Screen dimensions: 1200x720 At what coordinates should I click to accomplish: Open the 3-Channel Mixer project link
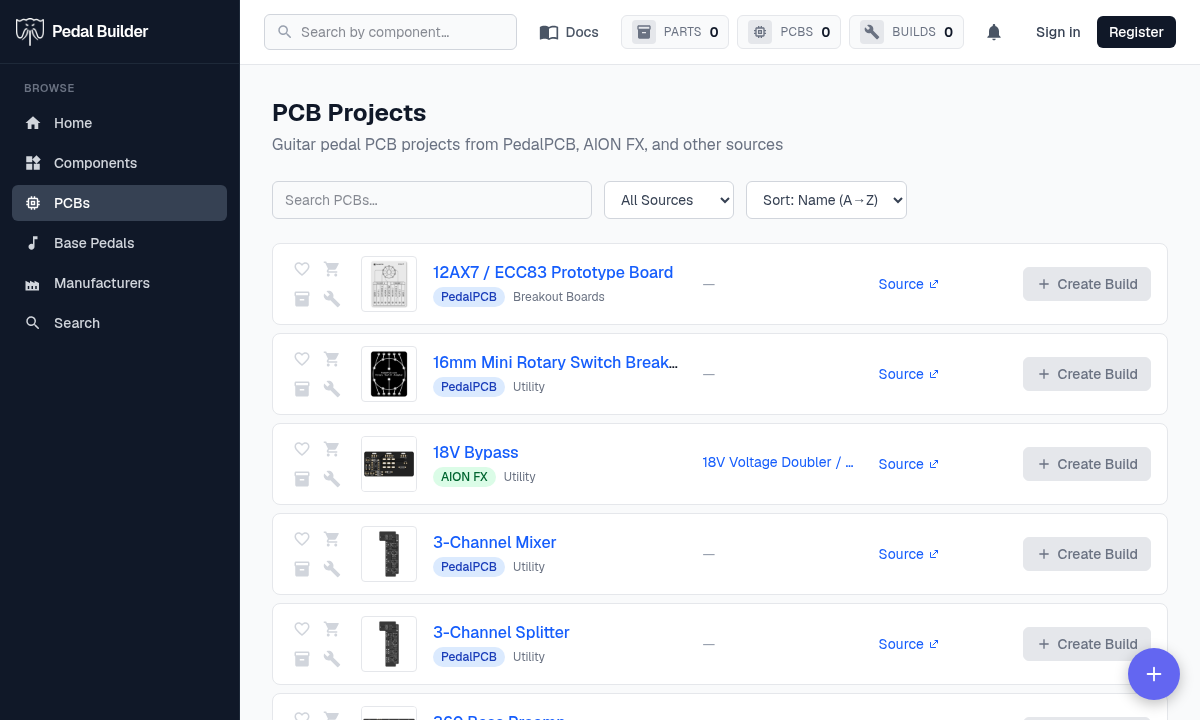click(x=494, y=542)
